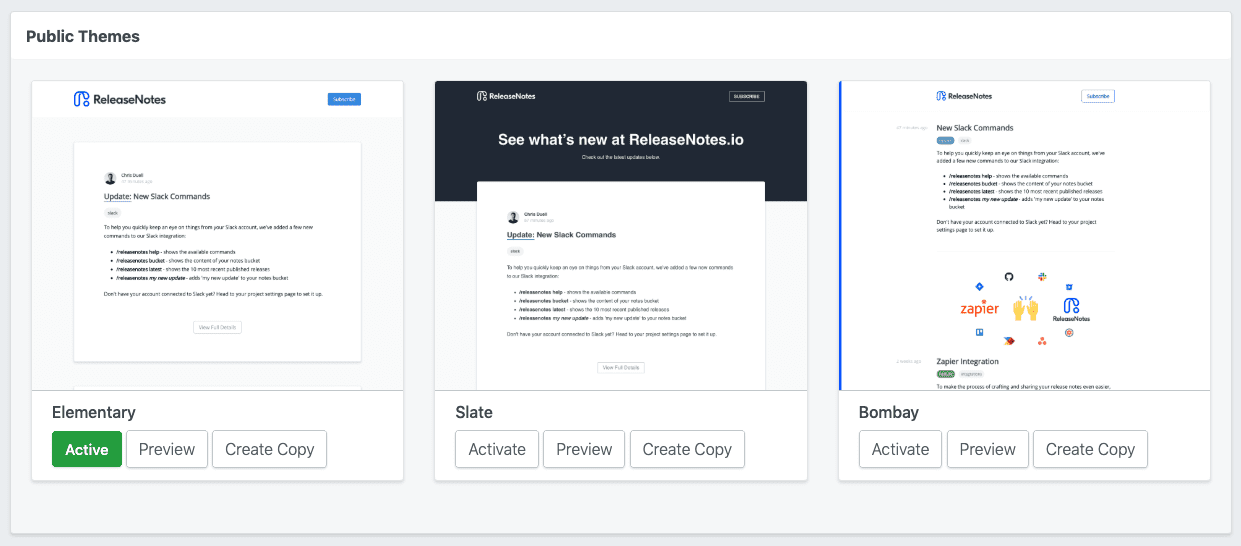The height and width of the screenshot is (546, 1241).
Task: Click 'Update: New Slack Commands' in the Elementary preview
Action: coord(157,197)
